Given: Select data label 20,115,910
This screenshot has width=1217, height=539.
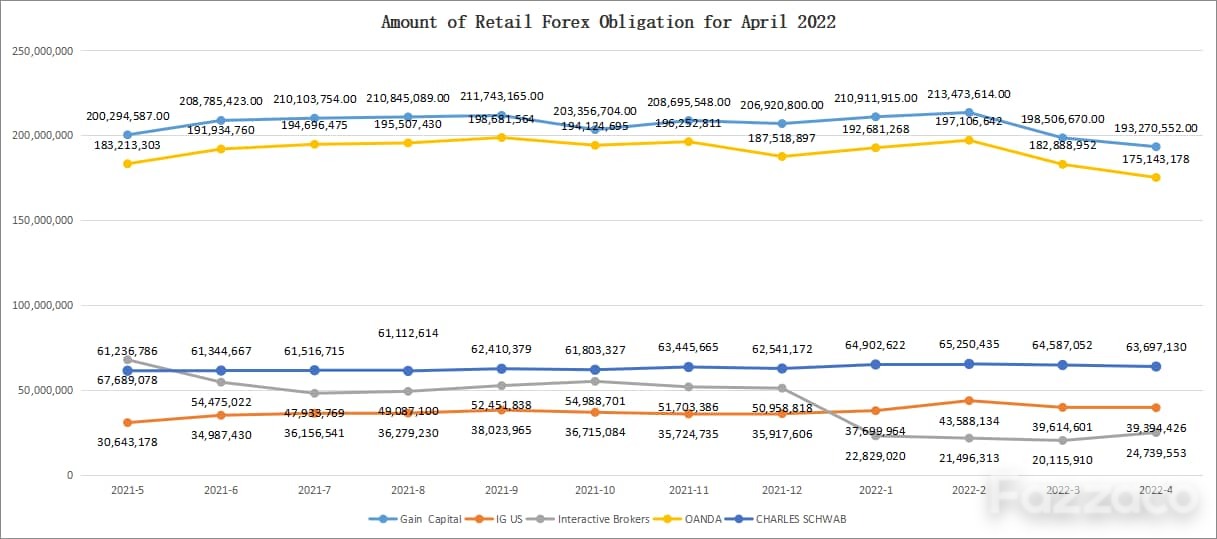Looking at the screenshot, I should click(x=1062, y=461).
